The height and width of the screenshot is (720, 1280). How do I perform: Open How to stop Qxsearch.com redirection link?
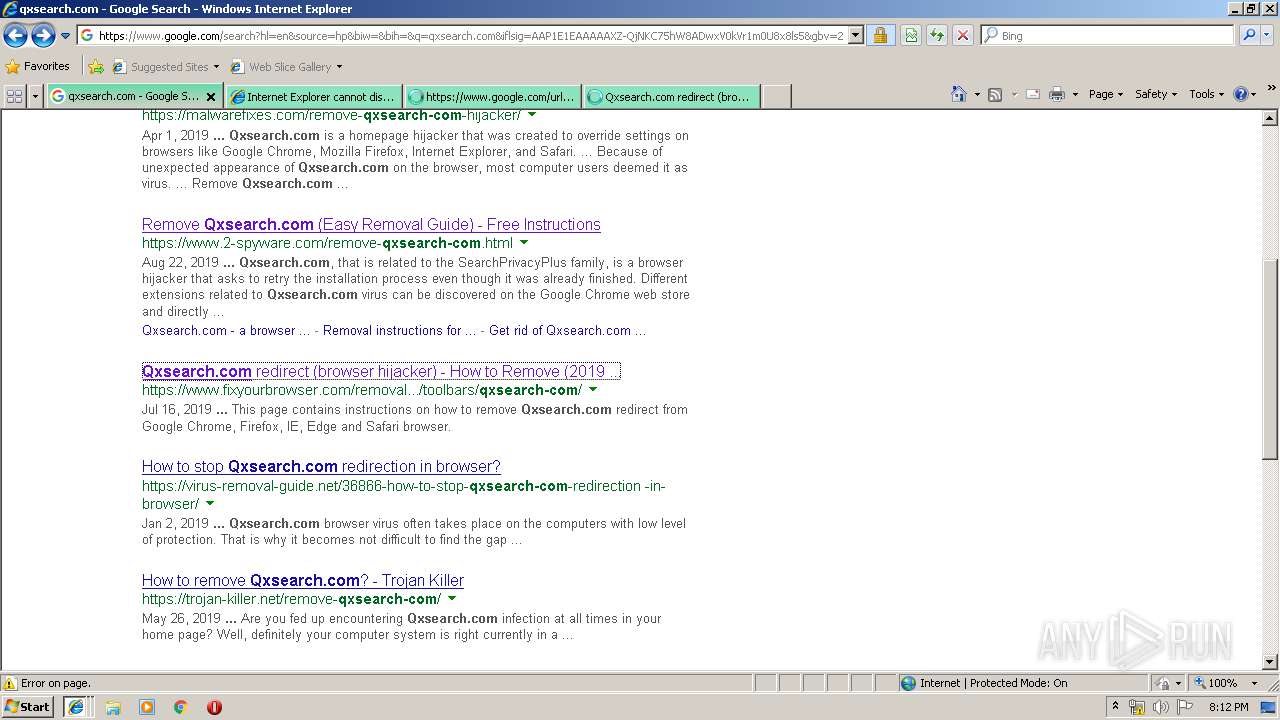(321, 466)
